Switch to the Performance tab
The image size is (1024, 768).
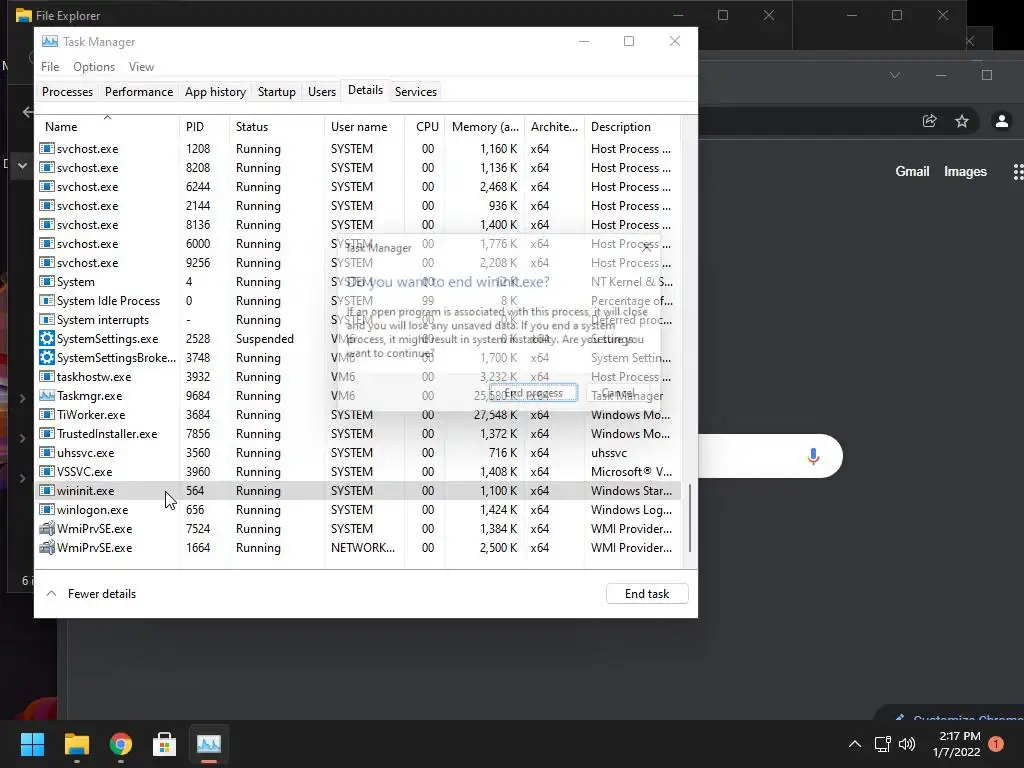139,91
